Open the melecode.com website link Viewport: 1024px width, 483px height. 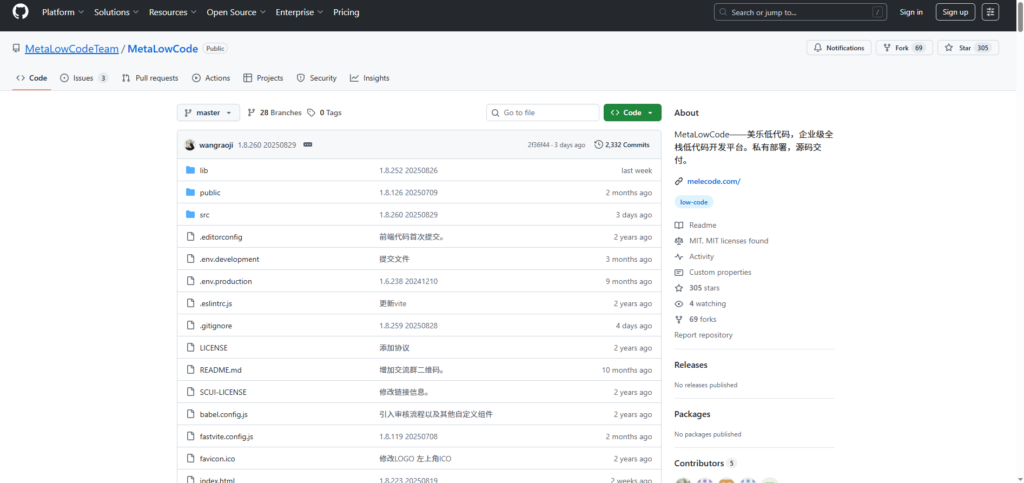pyautogui.click(x=713, y=181)
